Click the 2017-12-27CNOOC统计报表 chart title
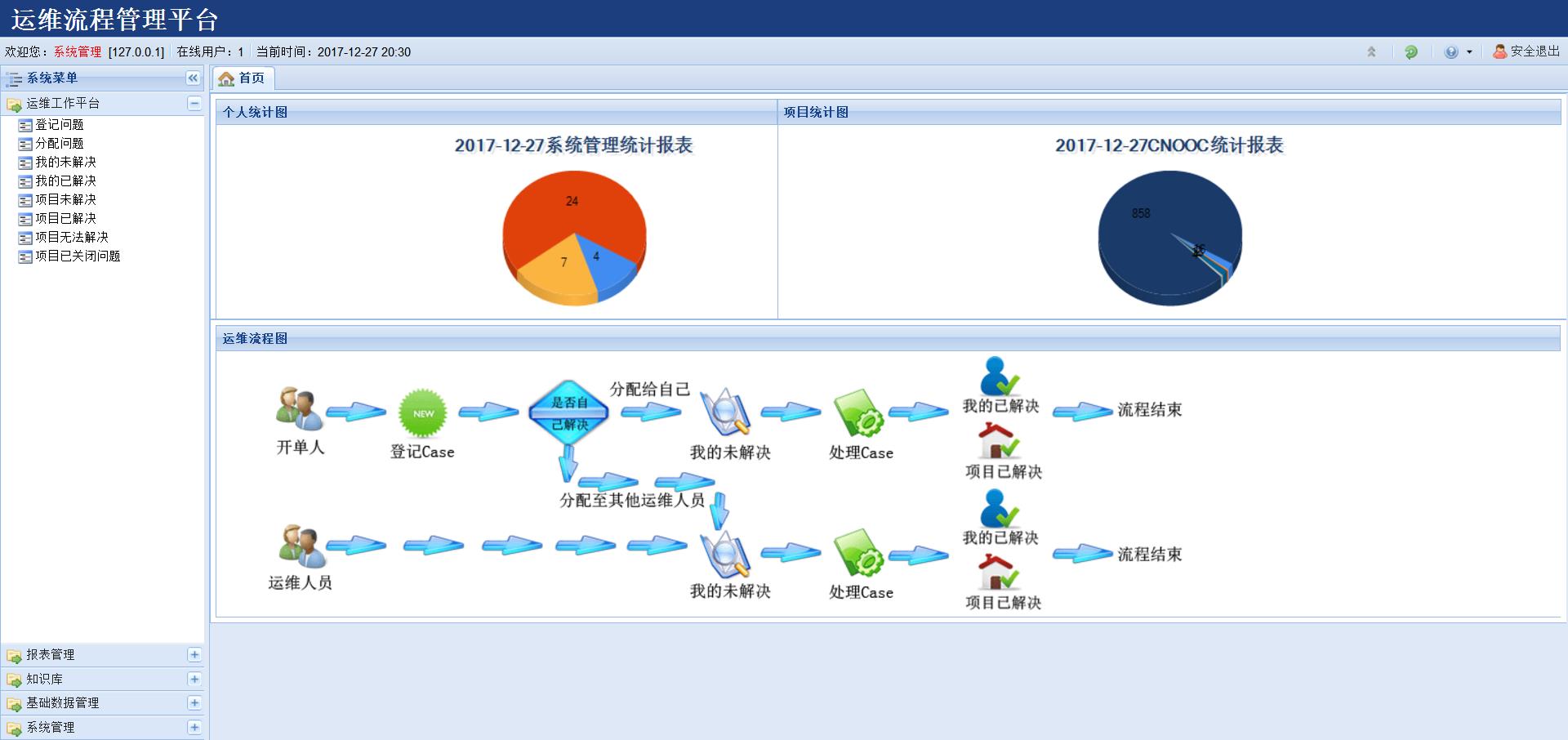 coord(1169,145)
